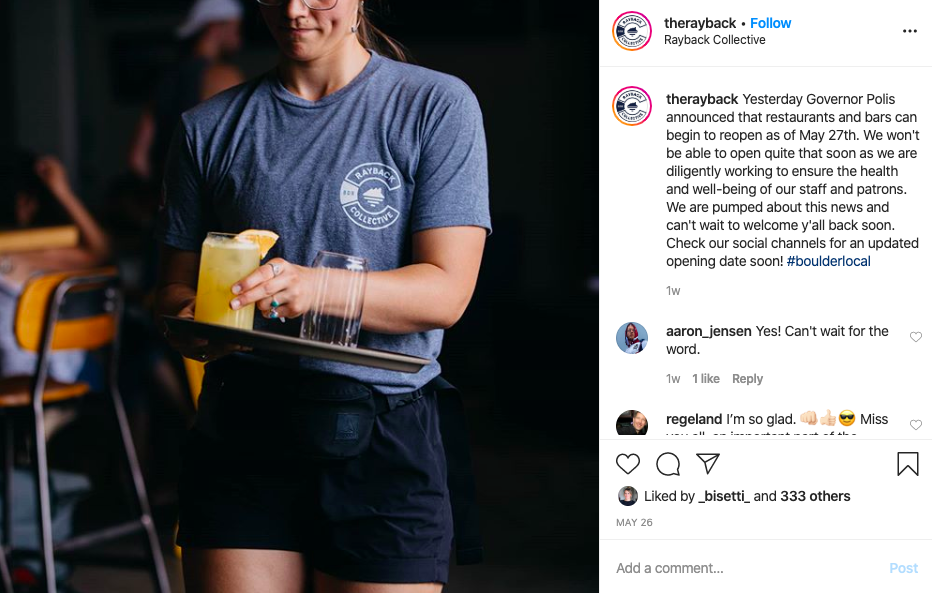This screenshot has width=932, height=593.
Task: View the 333 others who liked
Action: point(815,496)
